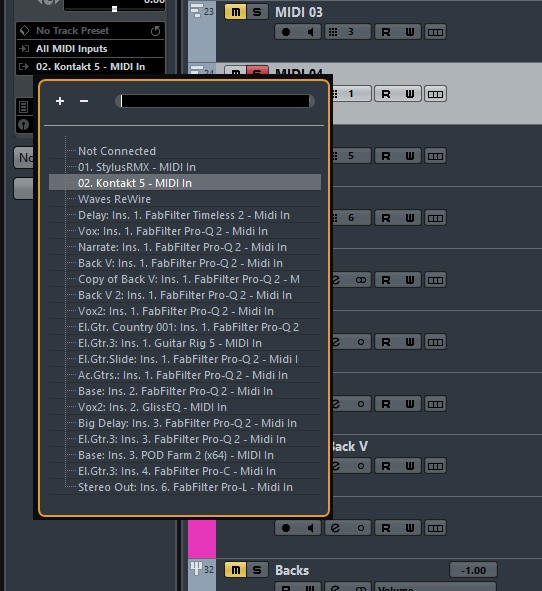The width and height of the screenshot is (542, 591).
Task: Click the inspector quick controls knob icon
Action: point(23,124)
